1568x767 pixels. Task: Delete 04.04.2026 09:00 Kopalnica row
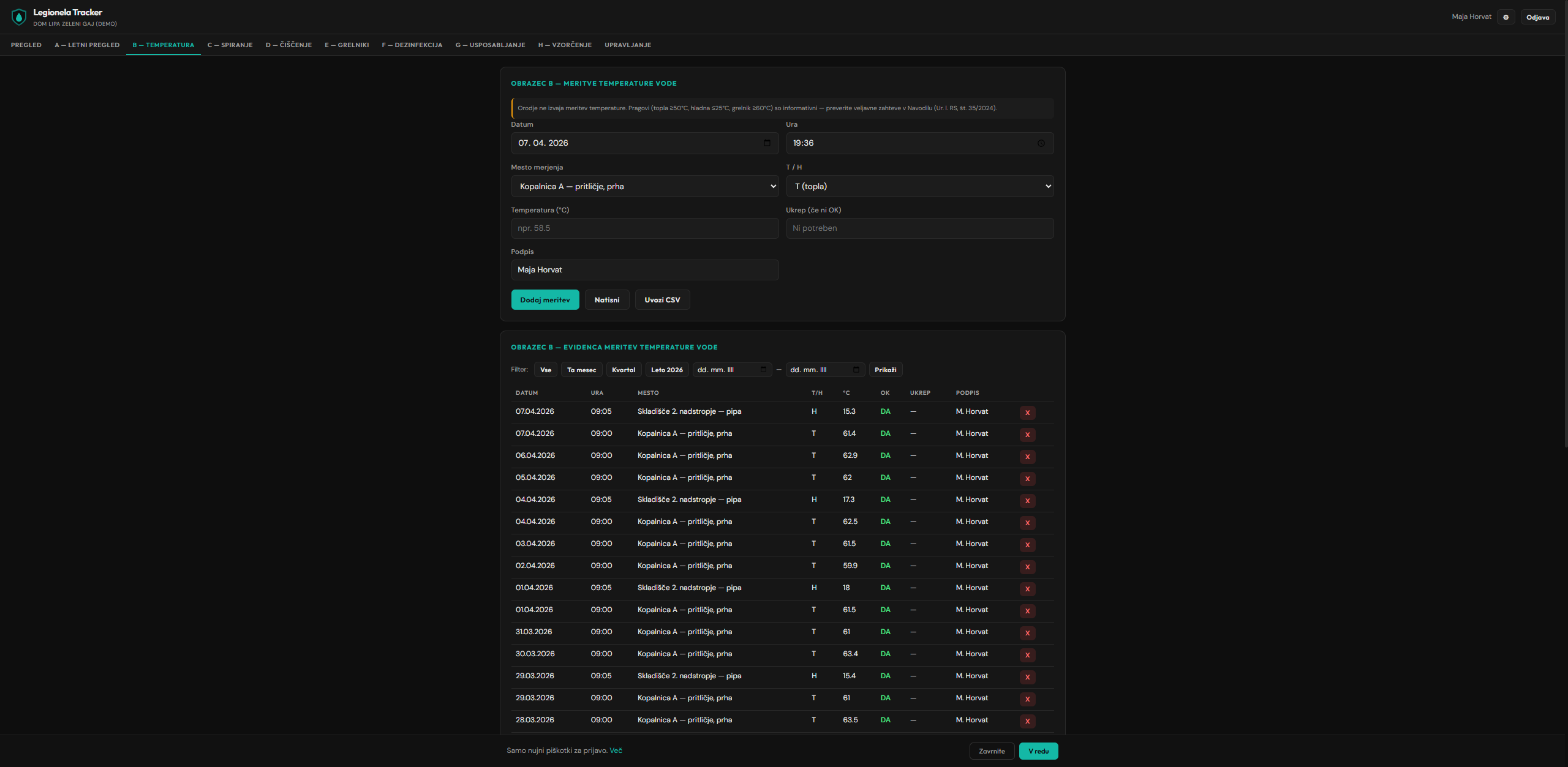(1027, 523)
